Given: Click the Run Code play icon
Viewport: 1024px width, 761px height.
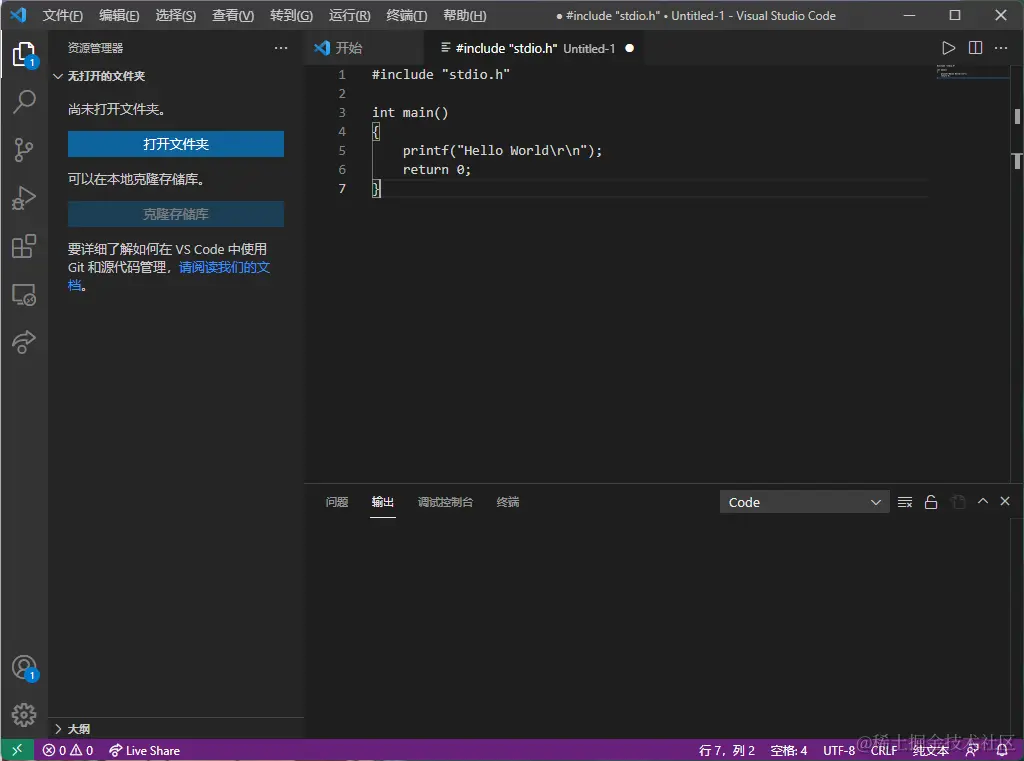Looking at the screenshot, I should click(x=948, y=48).
